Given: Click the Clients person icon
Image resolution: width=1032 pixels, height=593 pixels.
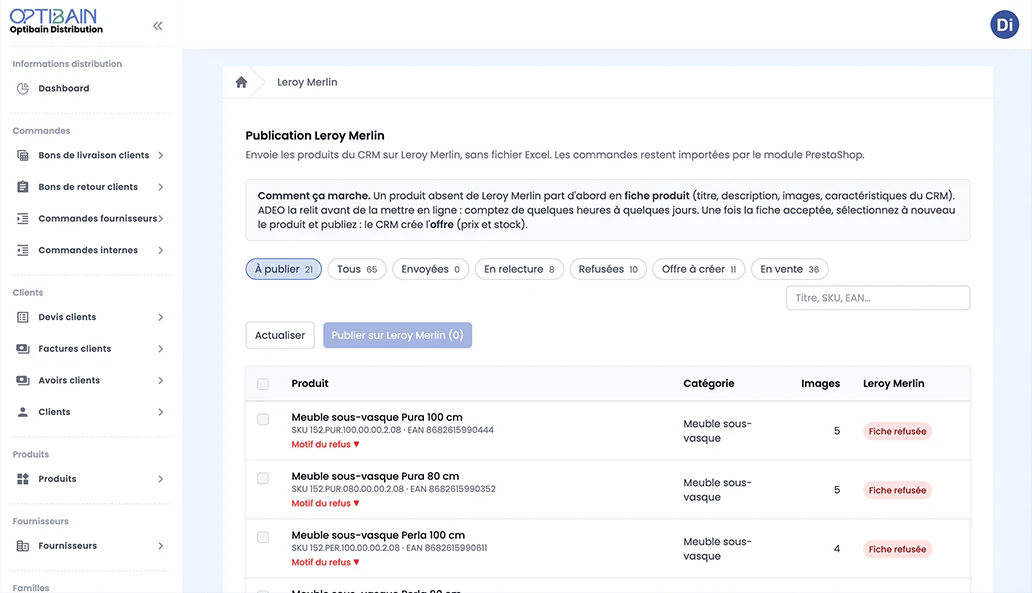Looking at the screenshot, I should 23,412.
